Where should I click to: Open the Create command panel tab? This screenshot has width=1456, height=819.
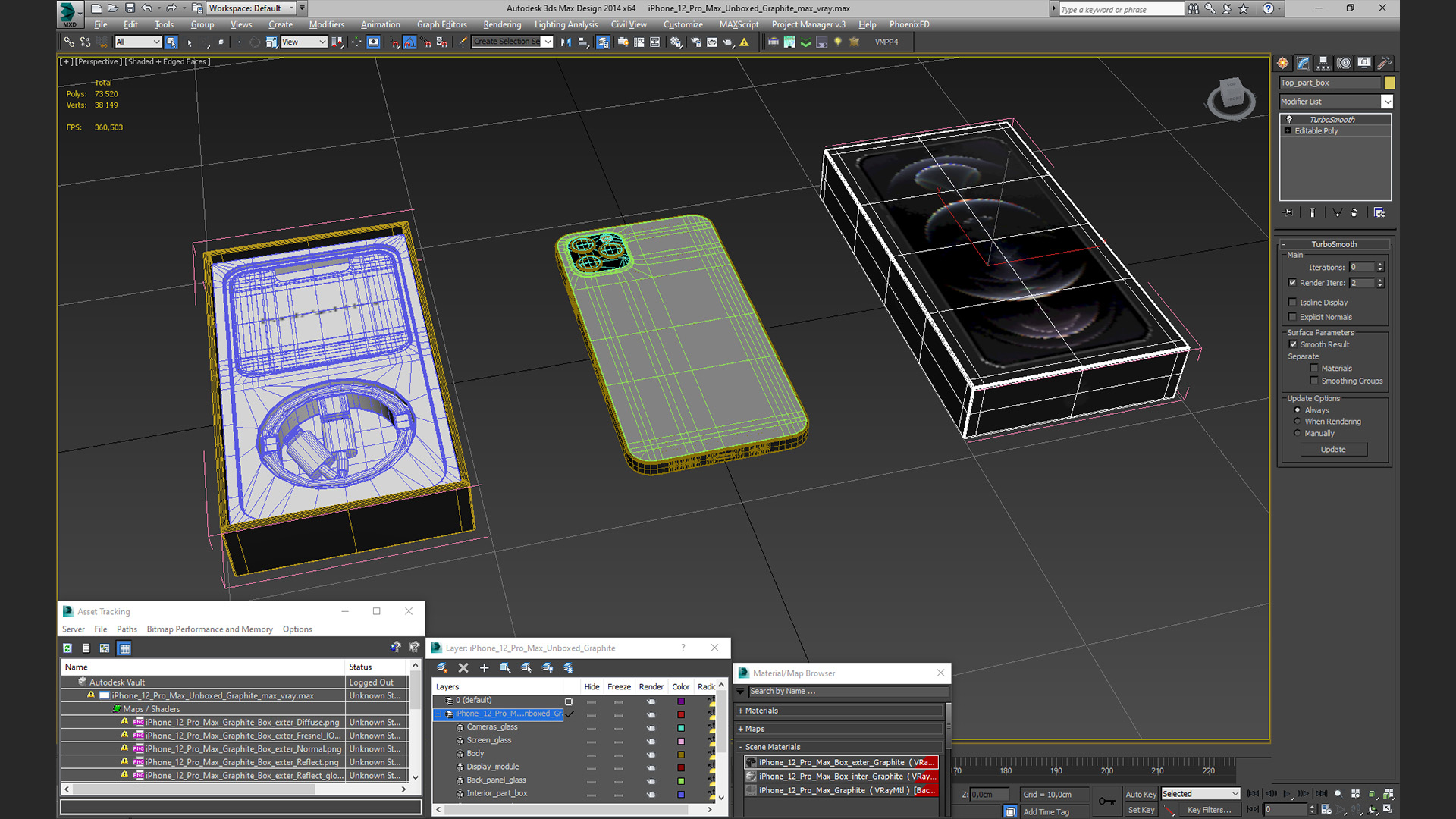tap(1283, 63)
